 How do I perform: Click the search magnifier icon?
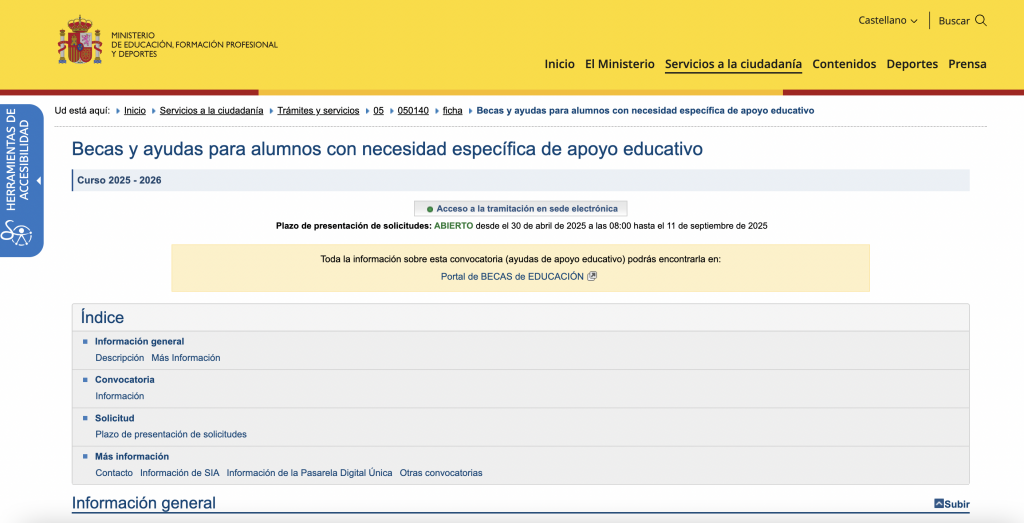pos(981,21)
